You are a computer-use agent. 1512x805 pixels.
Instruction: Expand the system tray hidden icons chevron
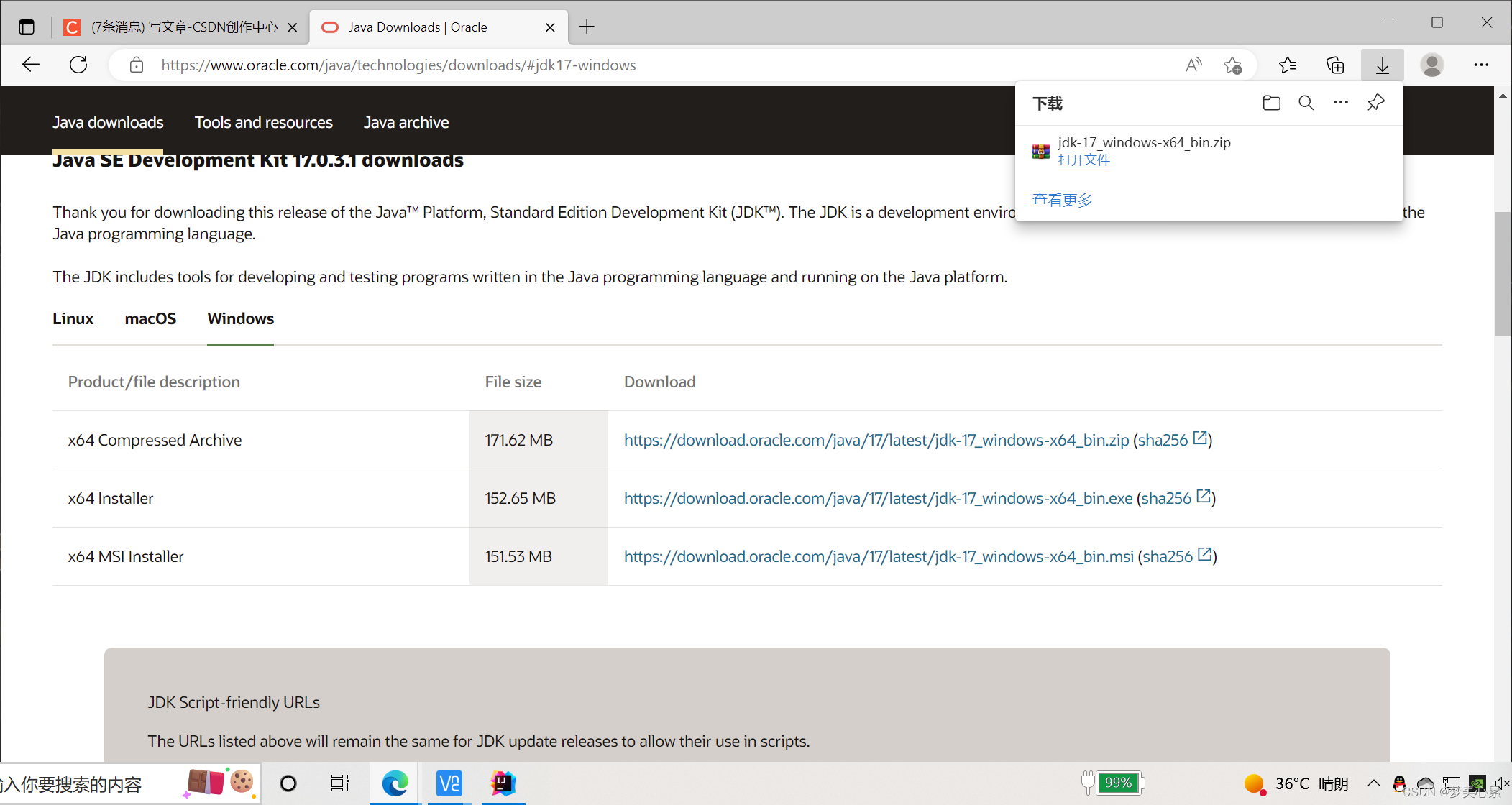click(1373, 783)
